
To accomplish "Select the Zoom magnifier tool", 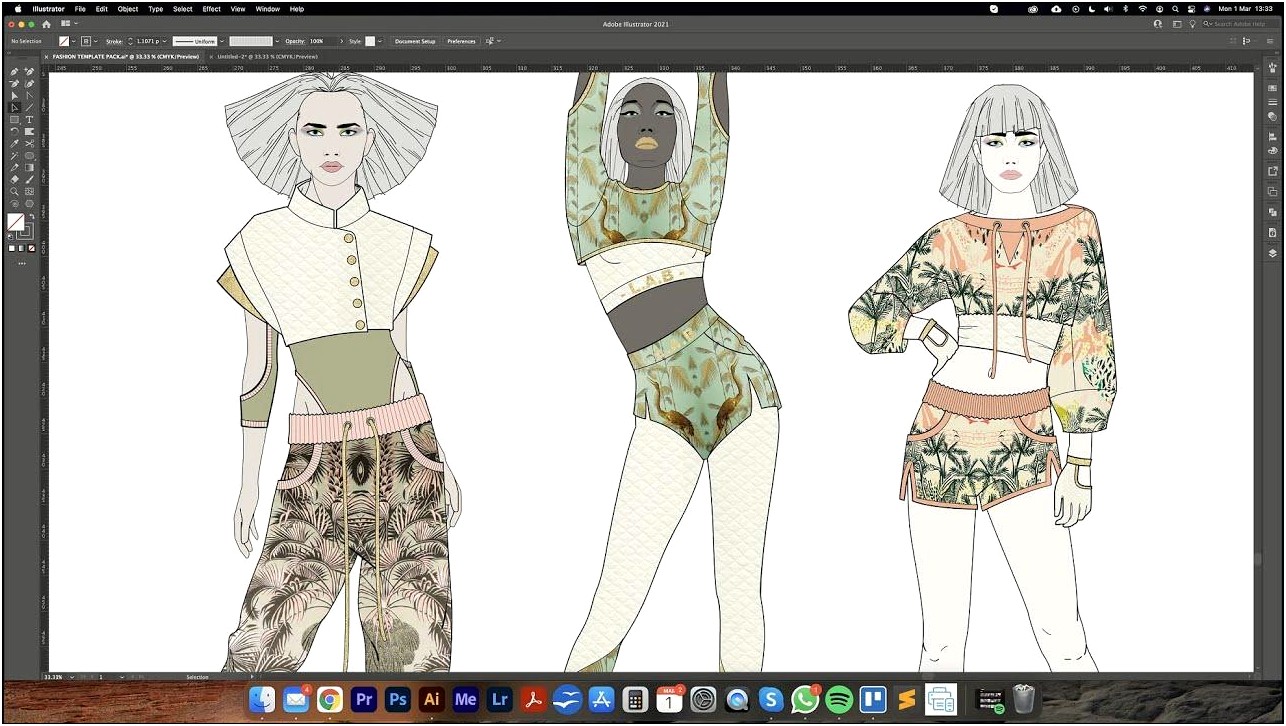I will point(14,191).
